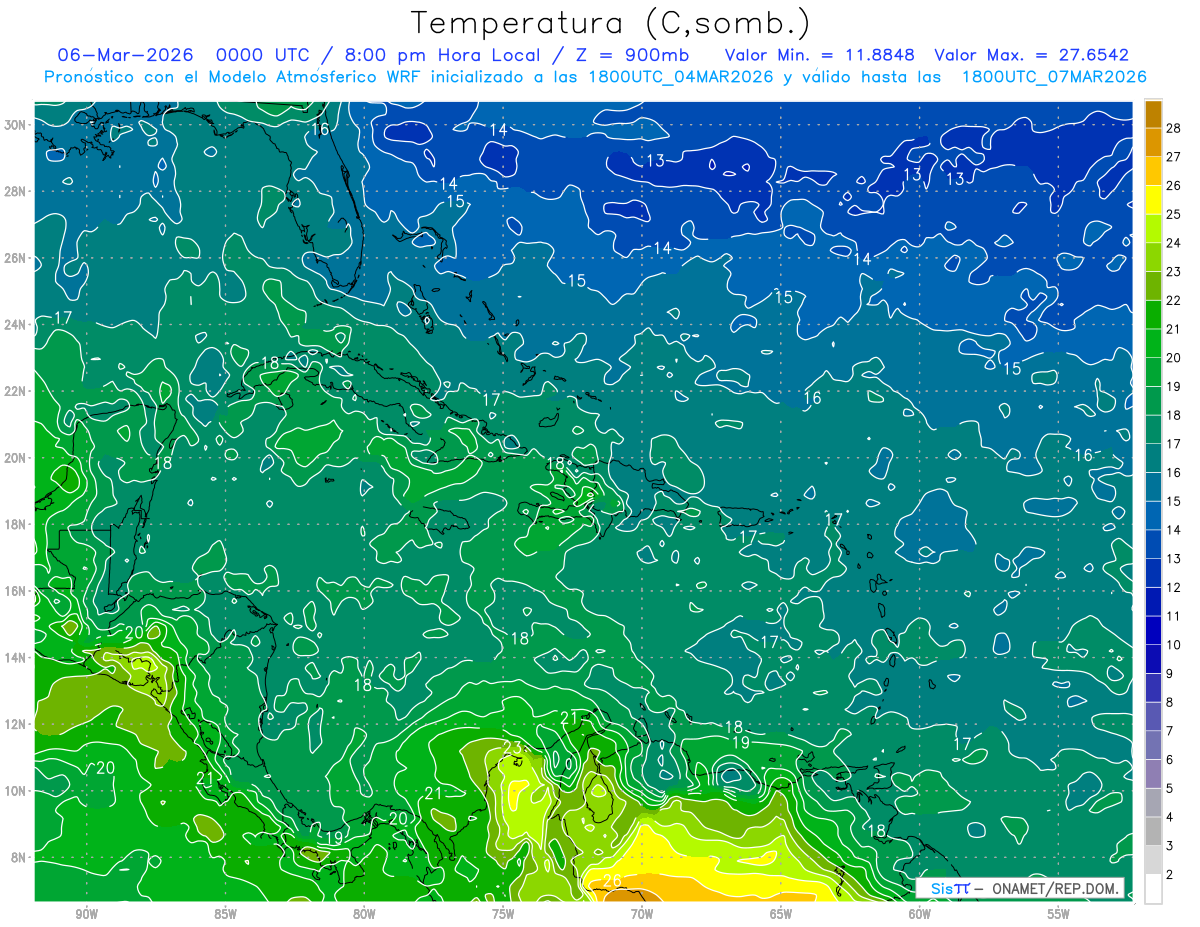
Task: Click the "26" contour label on map
Action: pyautogui.click(x=613, y=881)
